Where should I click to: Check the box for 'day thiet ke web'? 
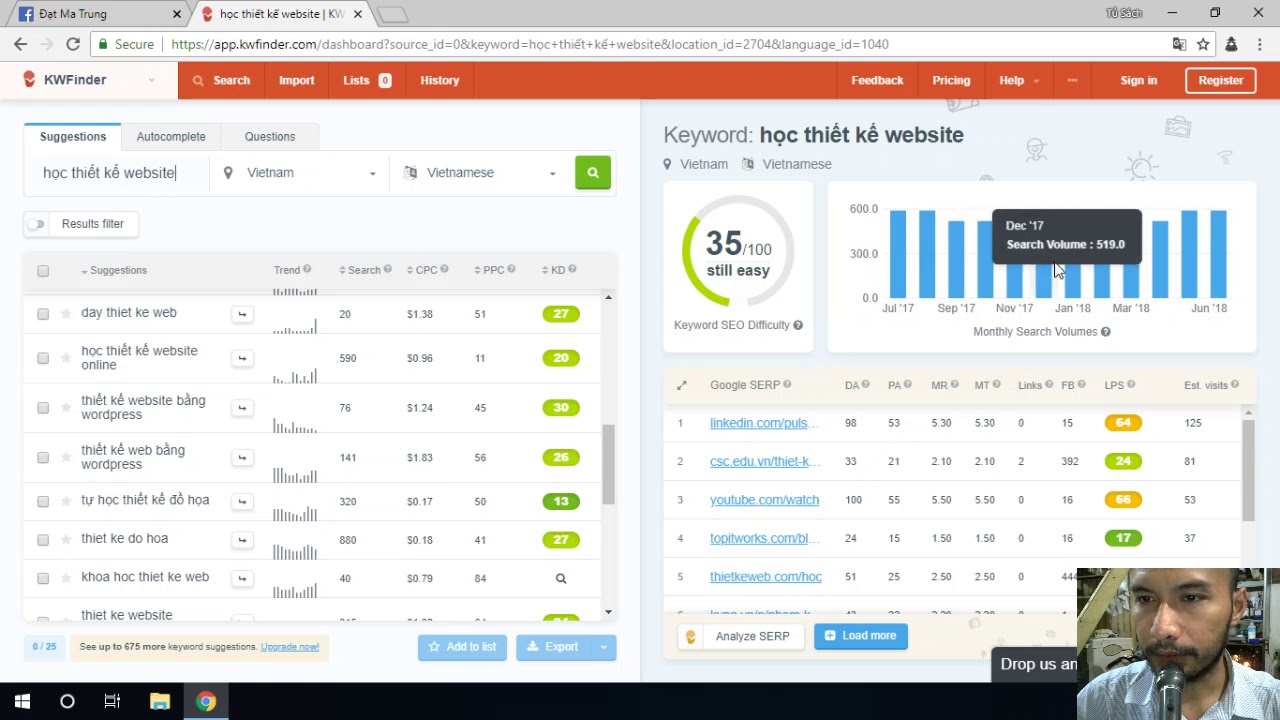coord(43,314)
